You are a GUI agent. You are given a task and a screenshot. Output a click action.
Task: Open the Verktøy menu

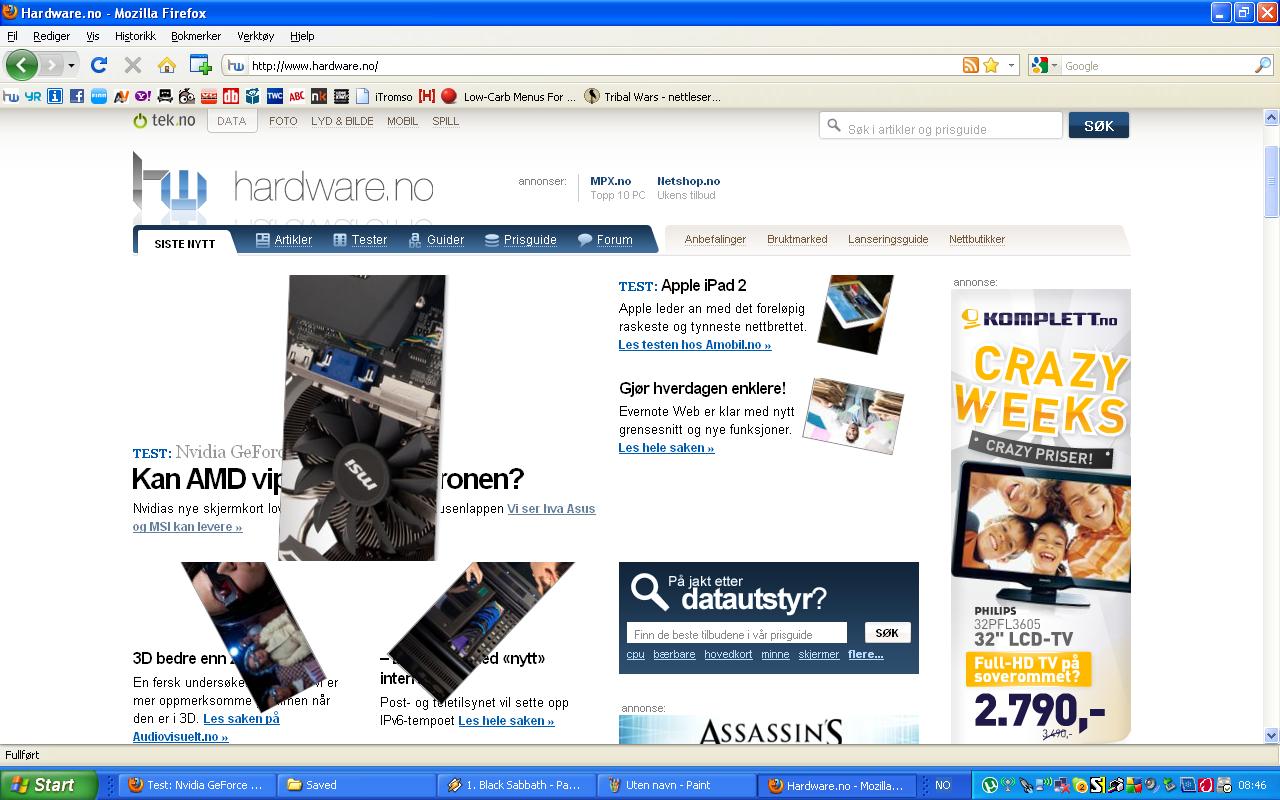click(255, 36)
